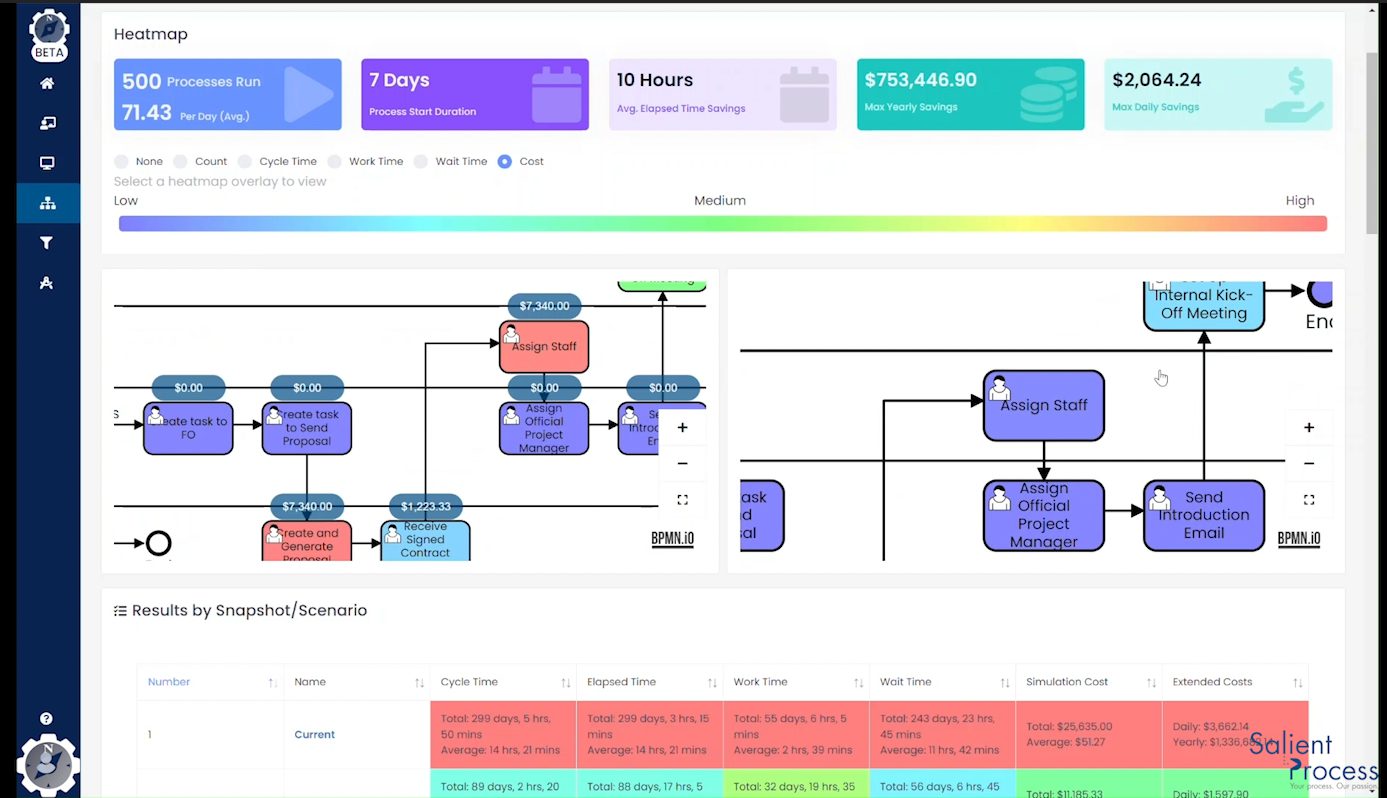Select the user workflow icon in sidebar
Image resolution: width=1387 pixels, height=798 pixels.
point(46,283)
